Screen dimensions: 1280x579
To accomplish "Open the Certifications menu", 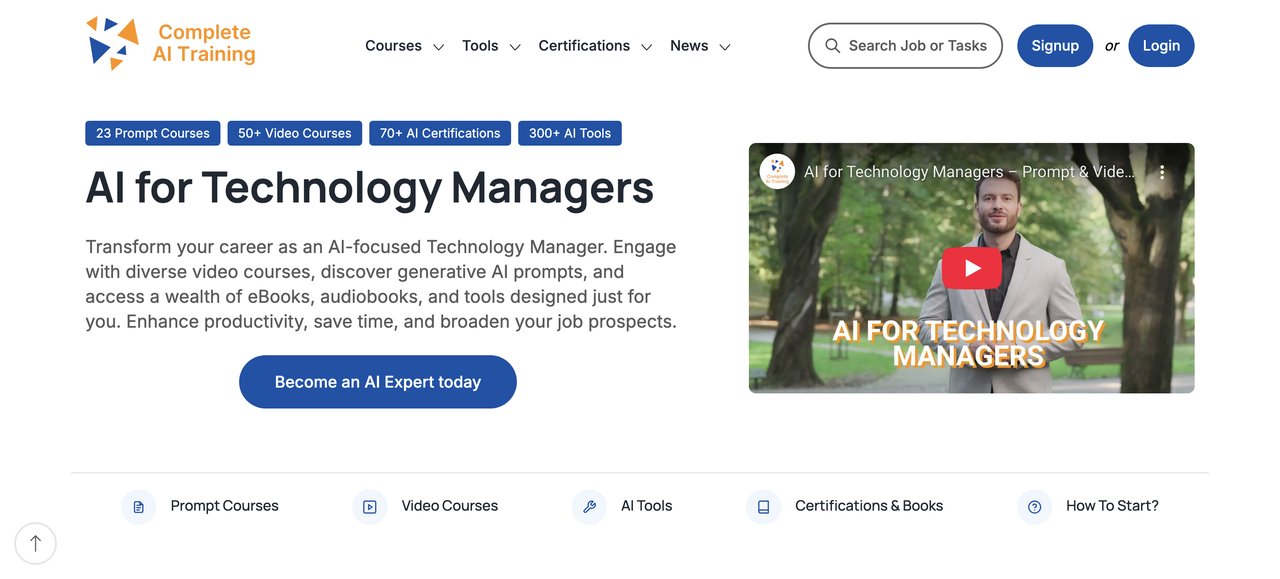I will pos(584,46).
